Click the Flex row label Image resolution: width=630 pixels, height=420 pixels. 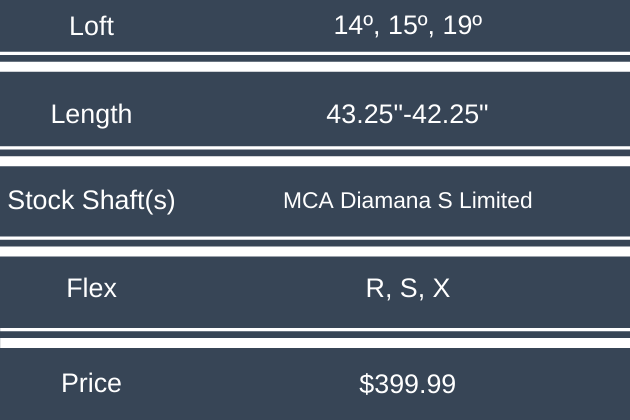click(92, 289)
